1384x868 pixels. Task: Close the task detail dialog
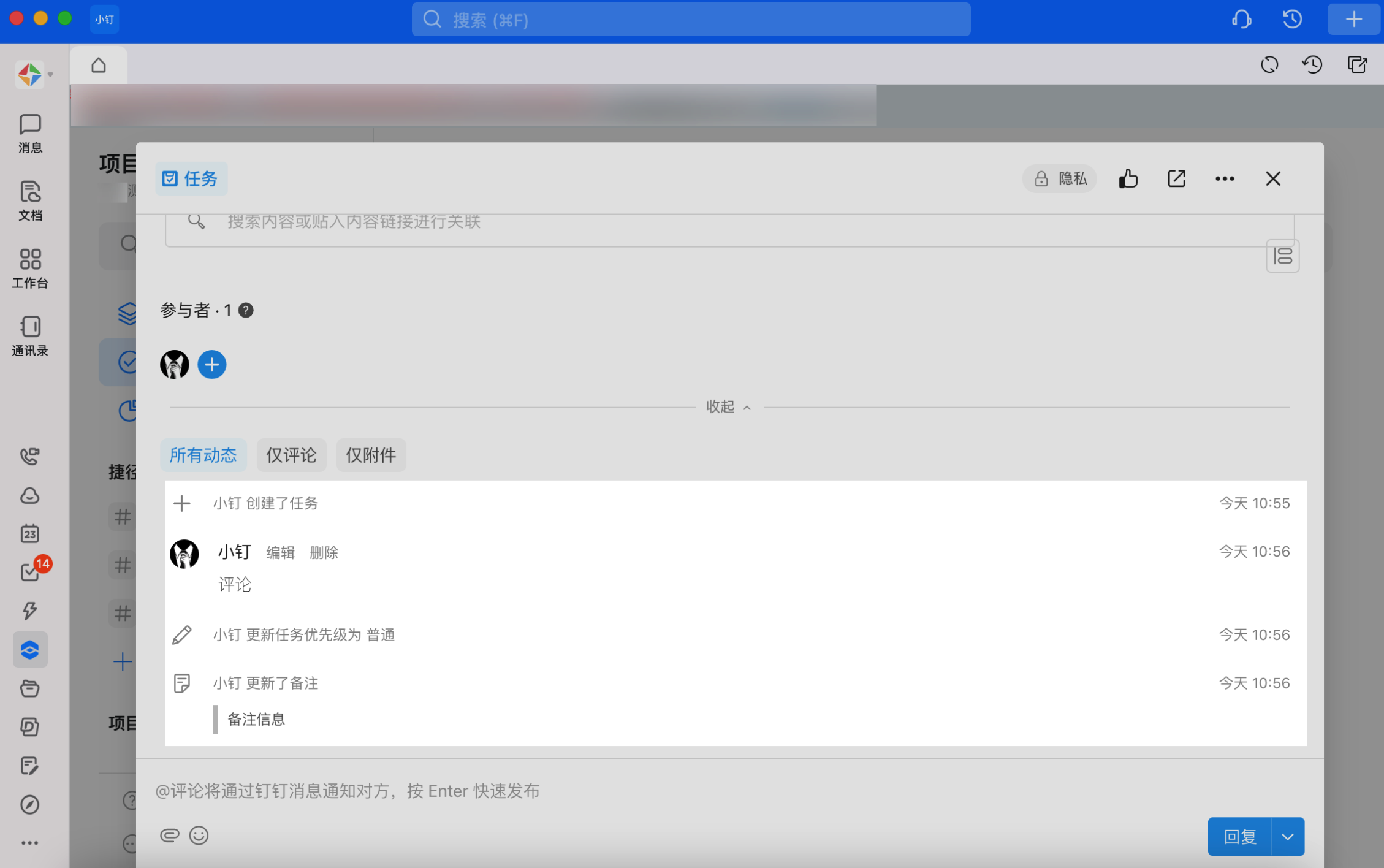pos(1273,179)
